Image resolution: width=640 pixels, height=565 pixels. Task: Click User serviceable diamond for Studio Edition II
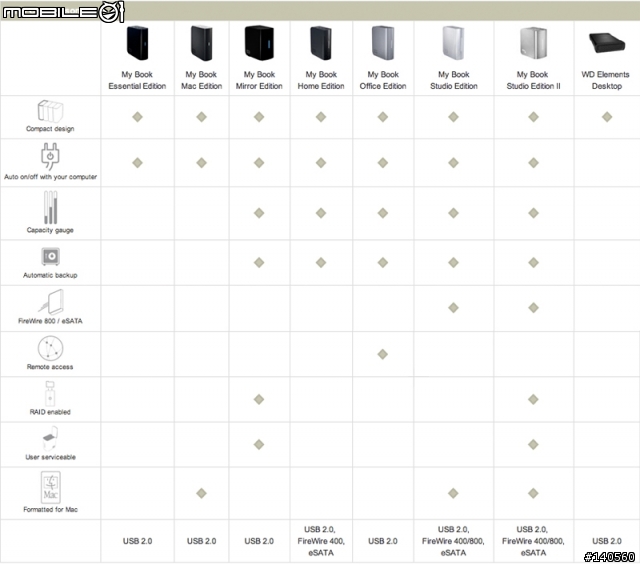pos(533,445)
